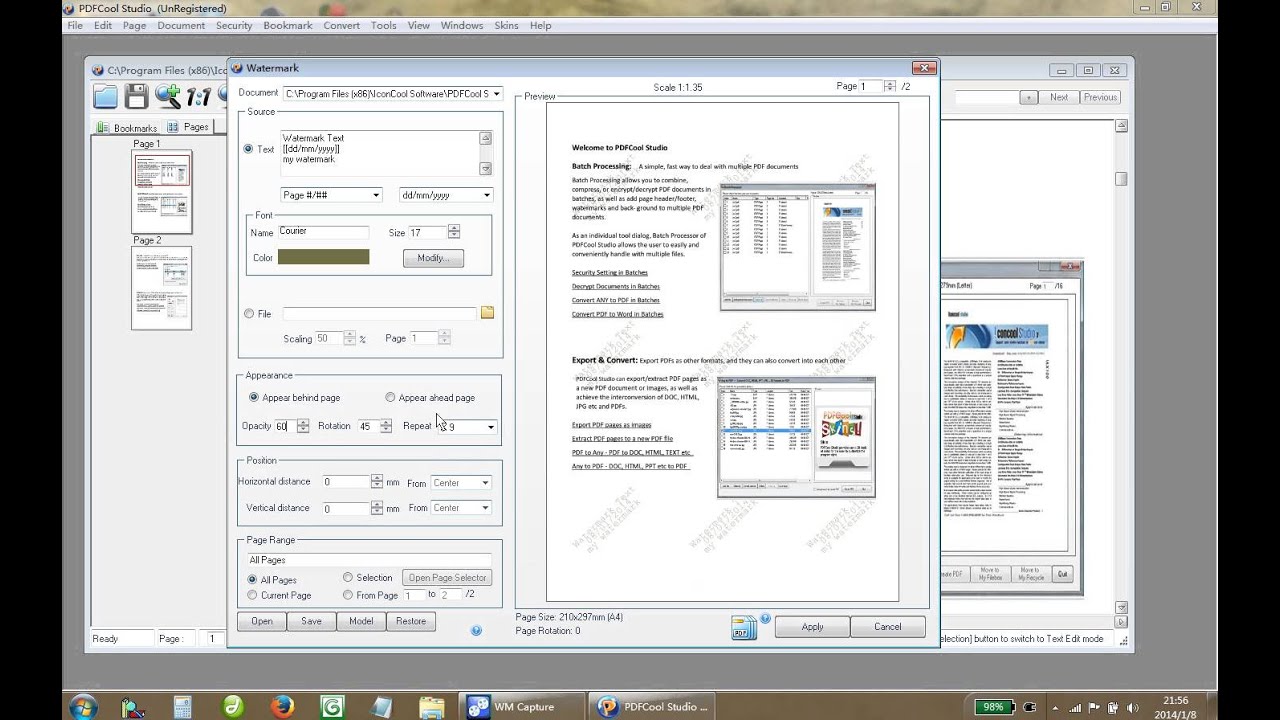Click the Bookmarks tab book icon
The width and height of the screenshot is (1280, 720).
[103, 128]
